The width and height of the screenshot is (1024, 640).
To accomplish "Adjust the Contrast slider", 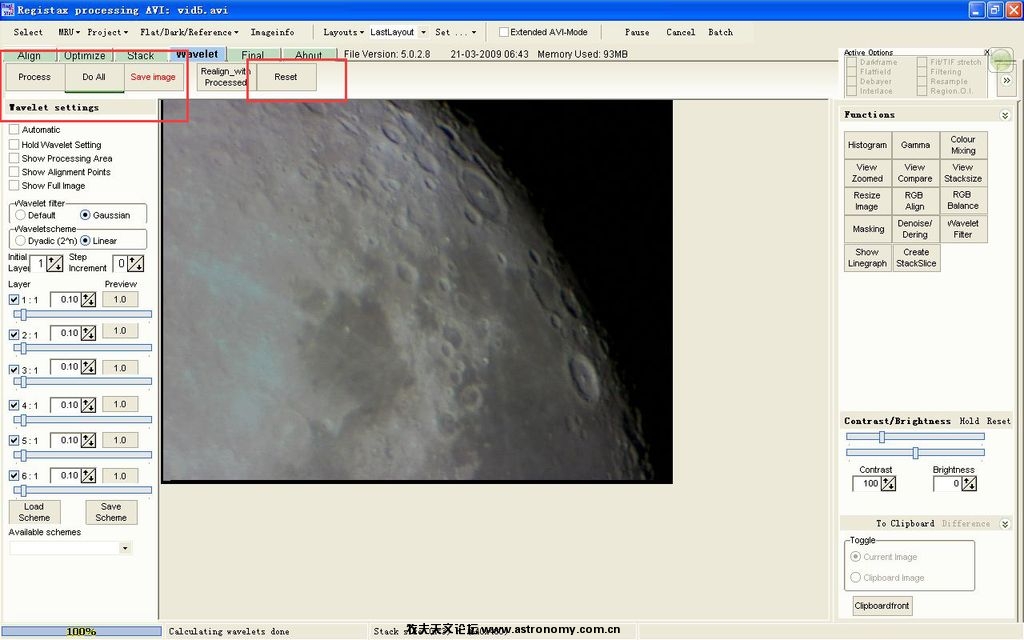I will [915, 437].
